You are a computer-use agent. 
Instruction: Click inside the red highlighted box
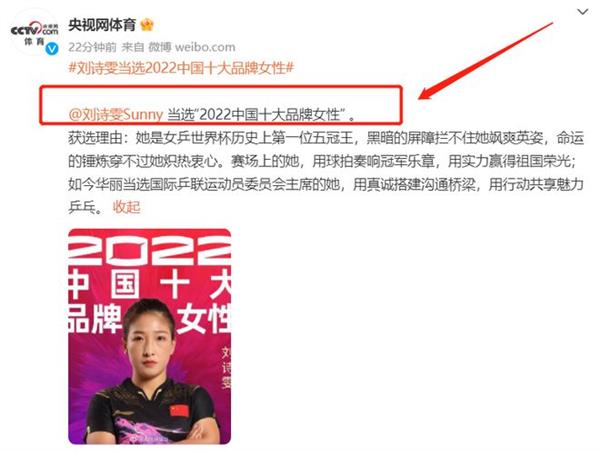[221, 105]
